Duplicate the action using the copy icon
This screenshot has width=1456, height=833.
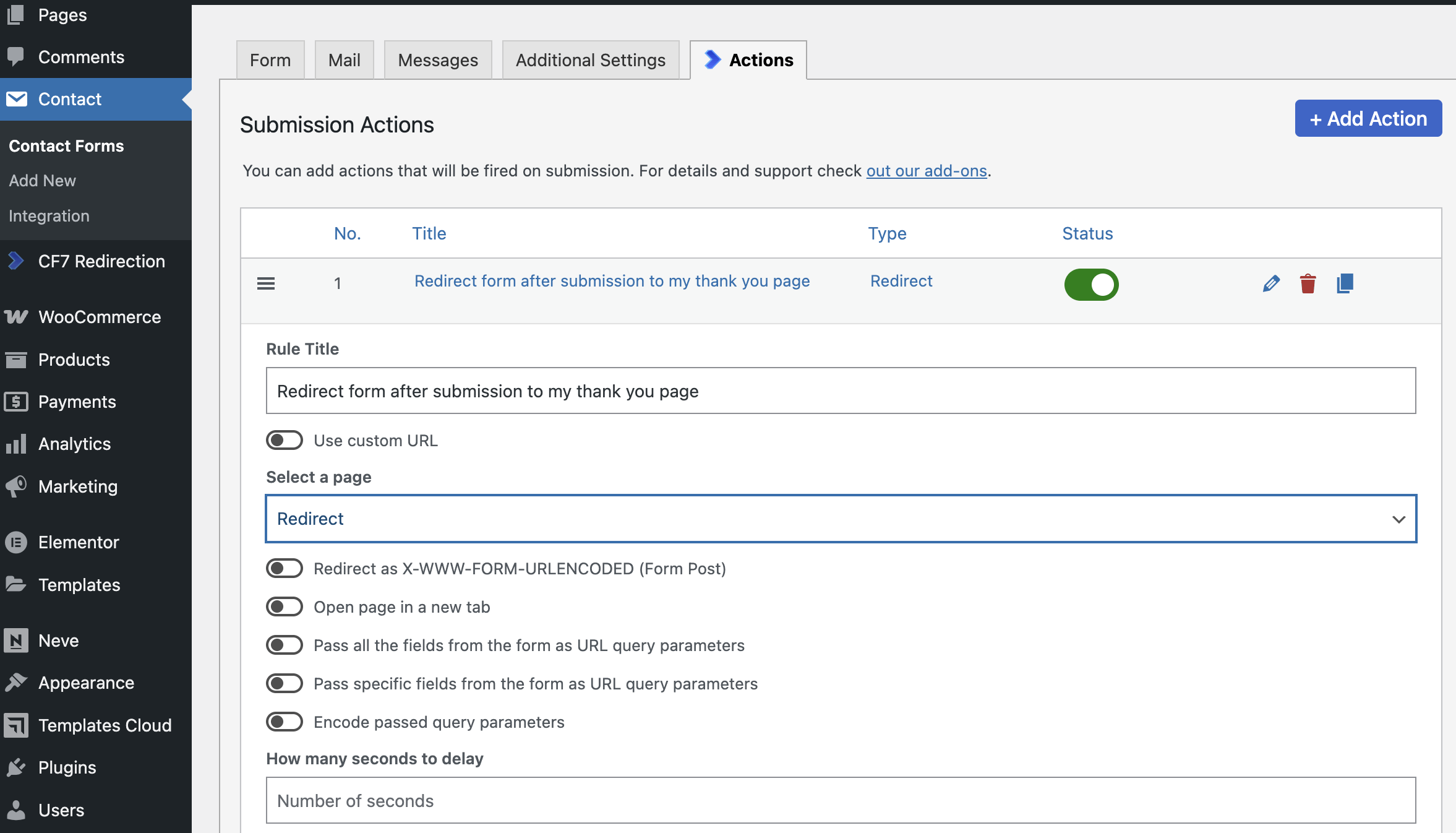pyautogui.click(x=1345, y=284)
